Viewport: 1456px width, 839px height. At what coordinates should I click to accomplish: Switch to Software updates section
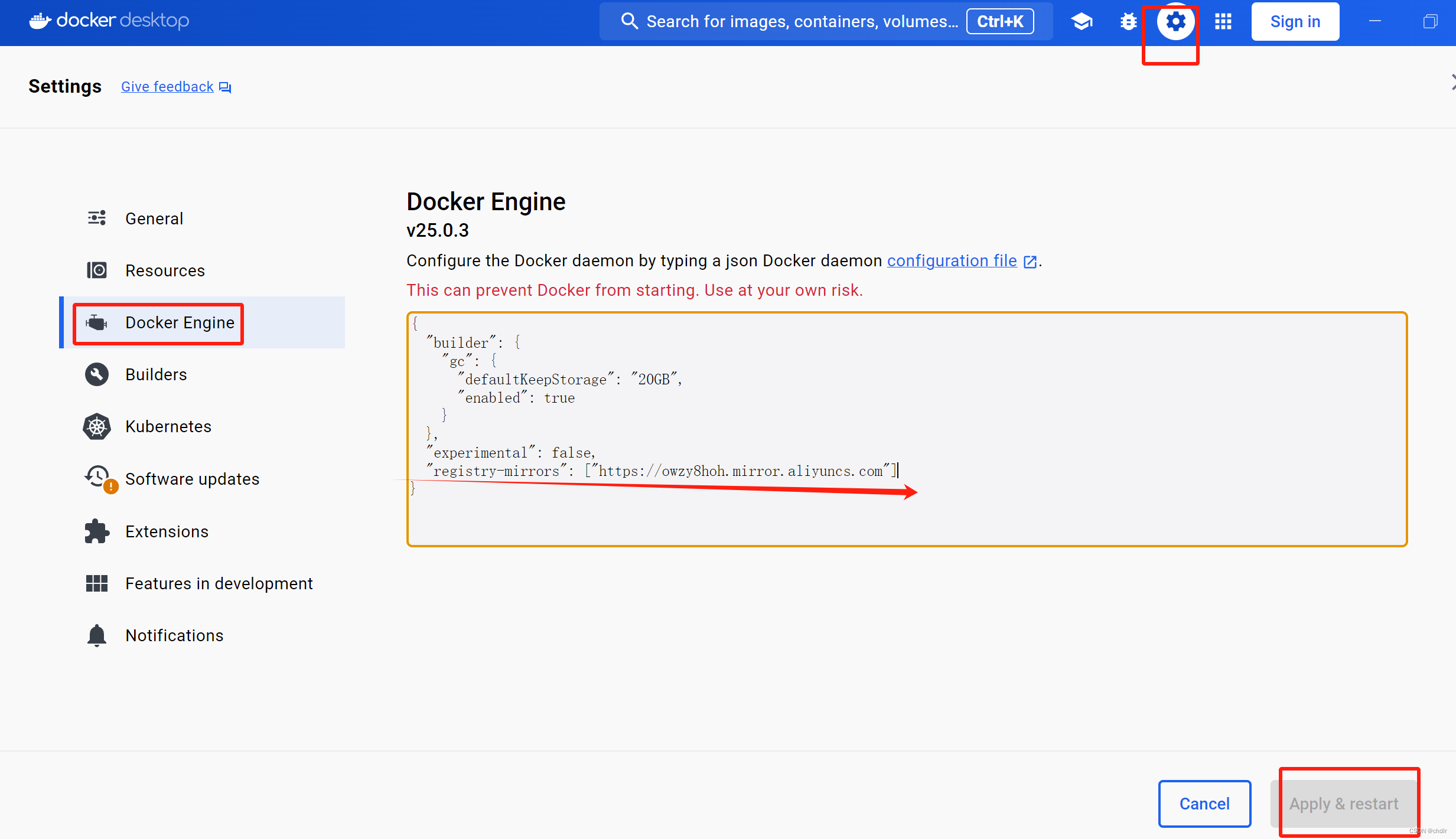[x=192, y=479]
